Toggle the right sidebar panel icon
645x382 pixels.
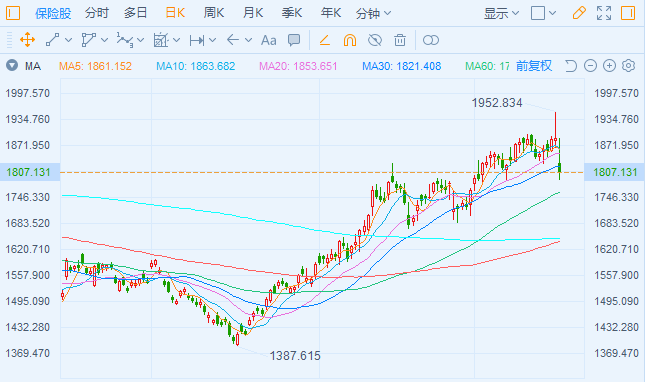click(x=628, y=13)
